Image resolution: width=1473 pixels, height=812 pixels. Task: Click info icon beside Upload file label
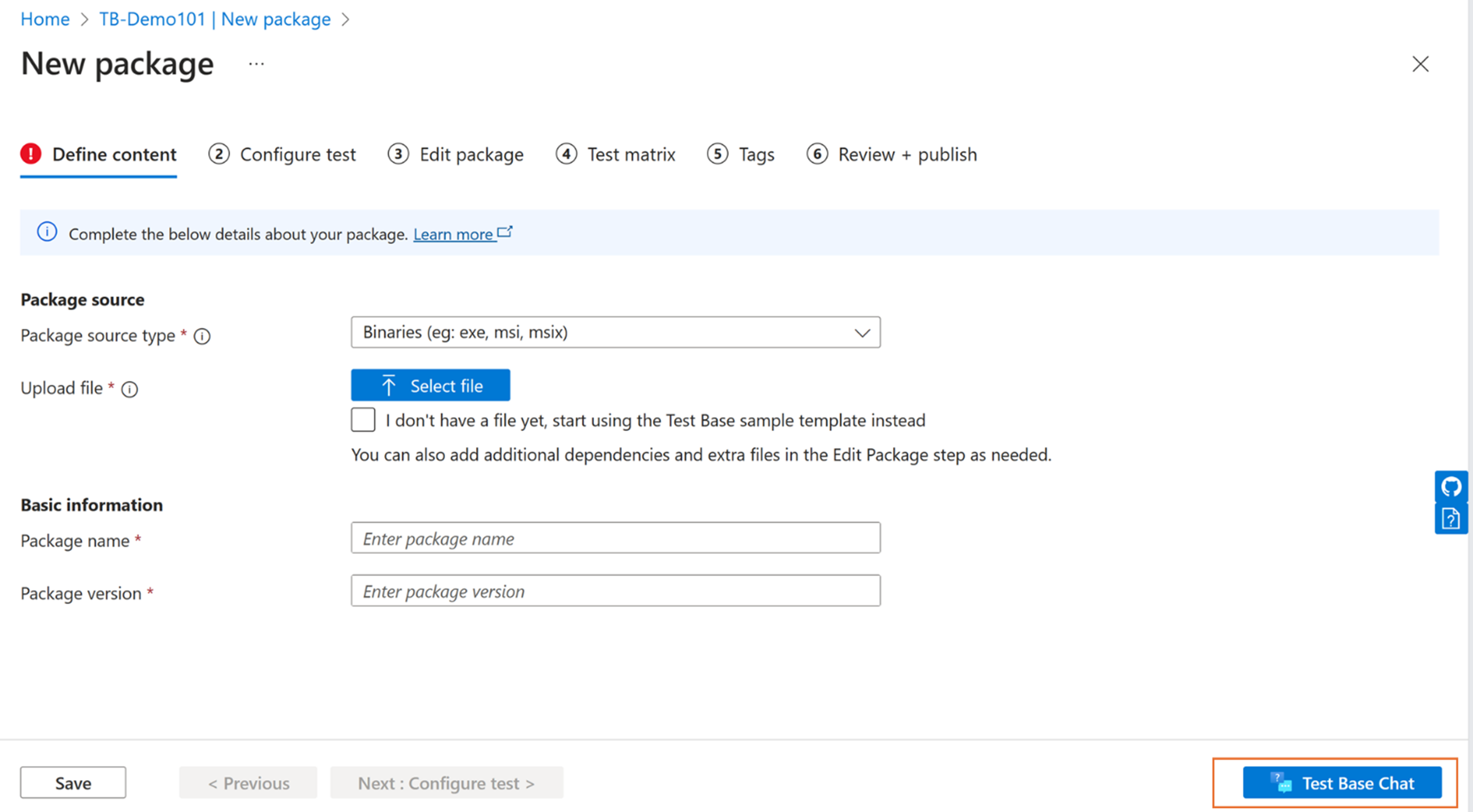tap(130, 389)
